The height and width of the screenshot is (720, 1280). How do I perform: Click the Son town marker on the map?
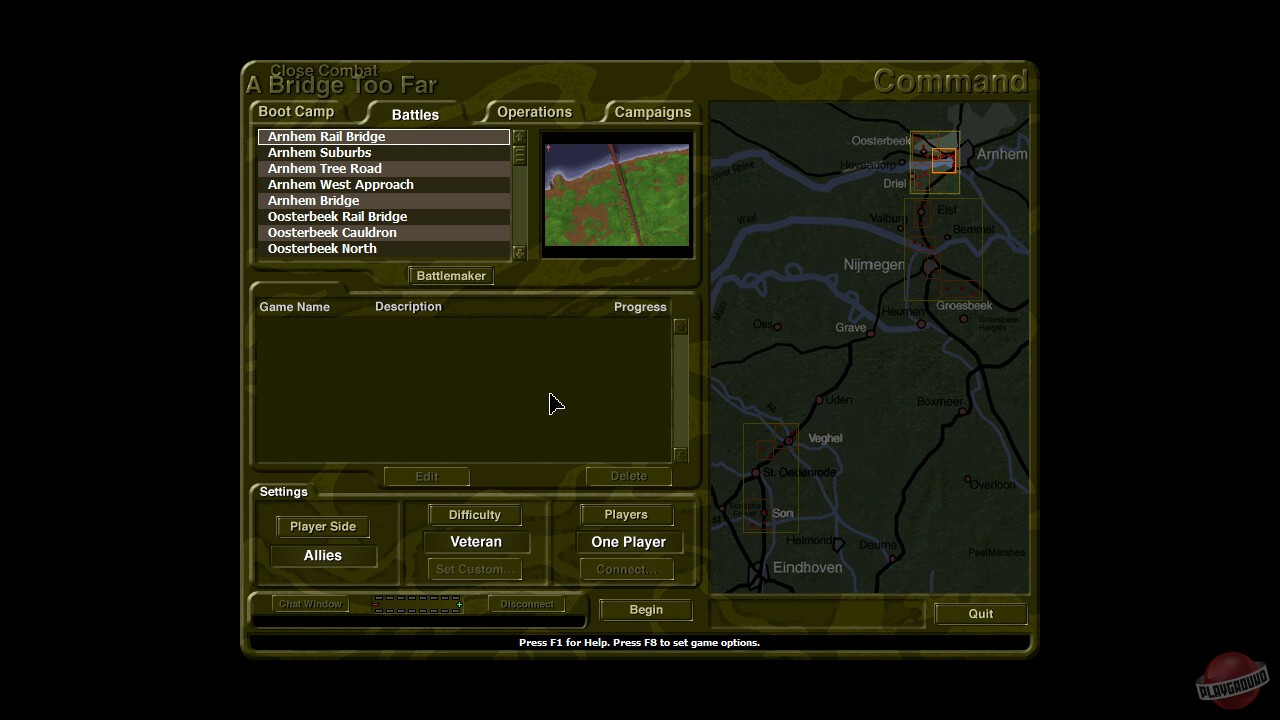coord(764,514)
